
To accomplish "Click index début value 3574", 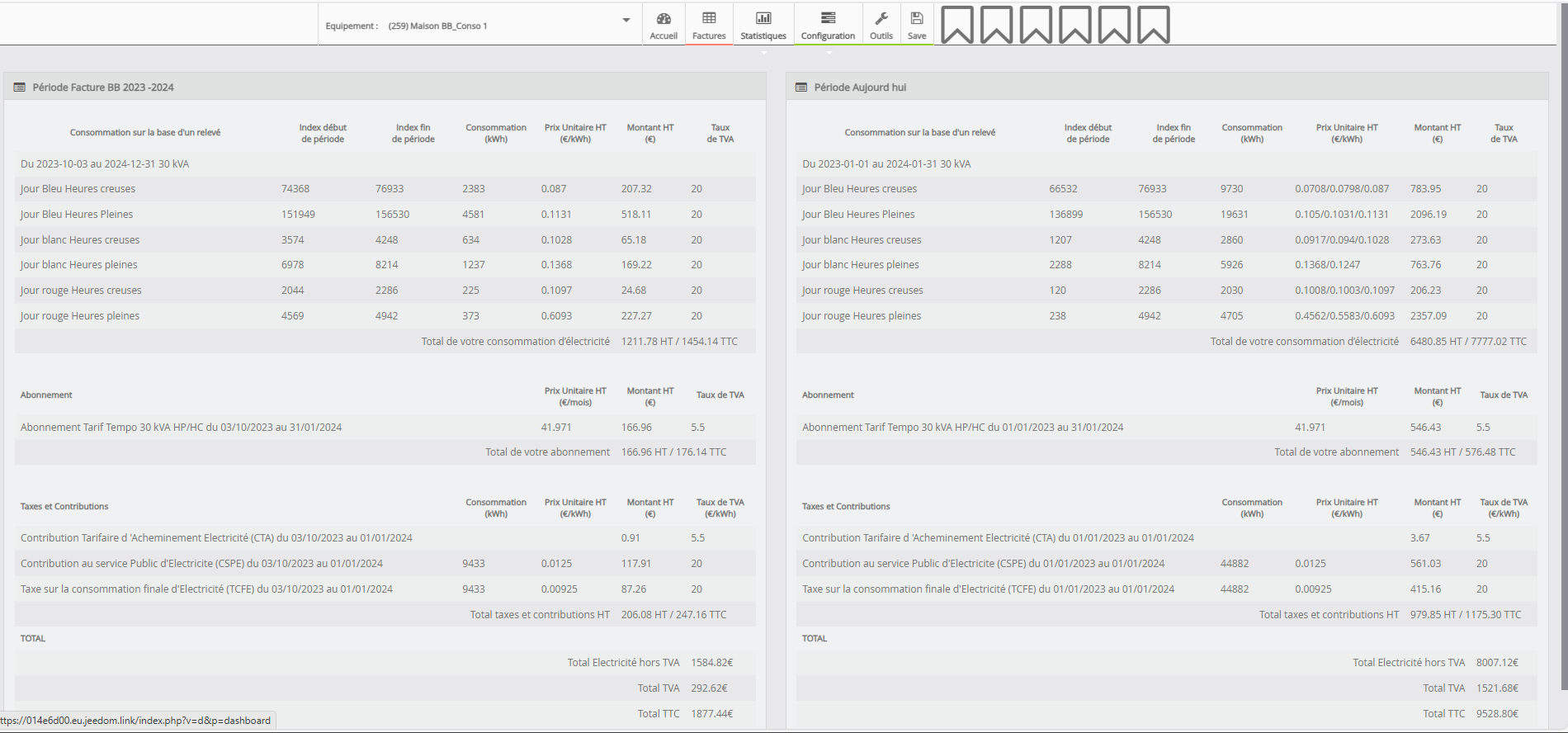I will click(x=292, y=240).
